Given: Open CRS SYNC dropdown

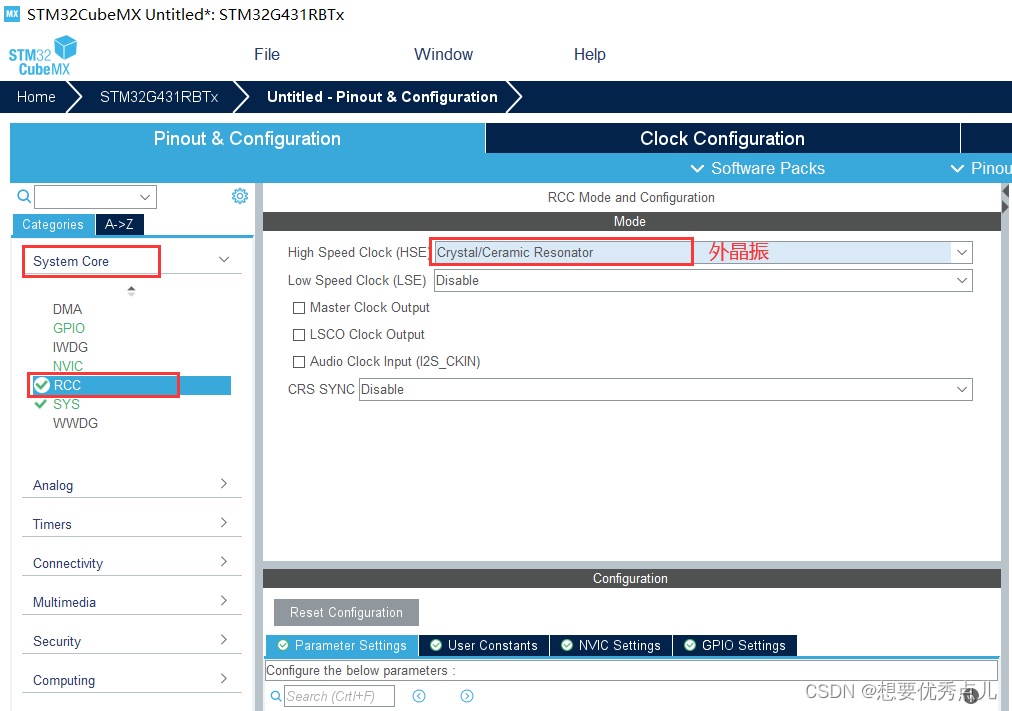Looking at the screenshot, I should [x=962, y=389].
